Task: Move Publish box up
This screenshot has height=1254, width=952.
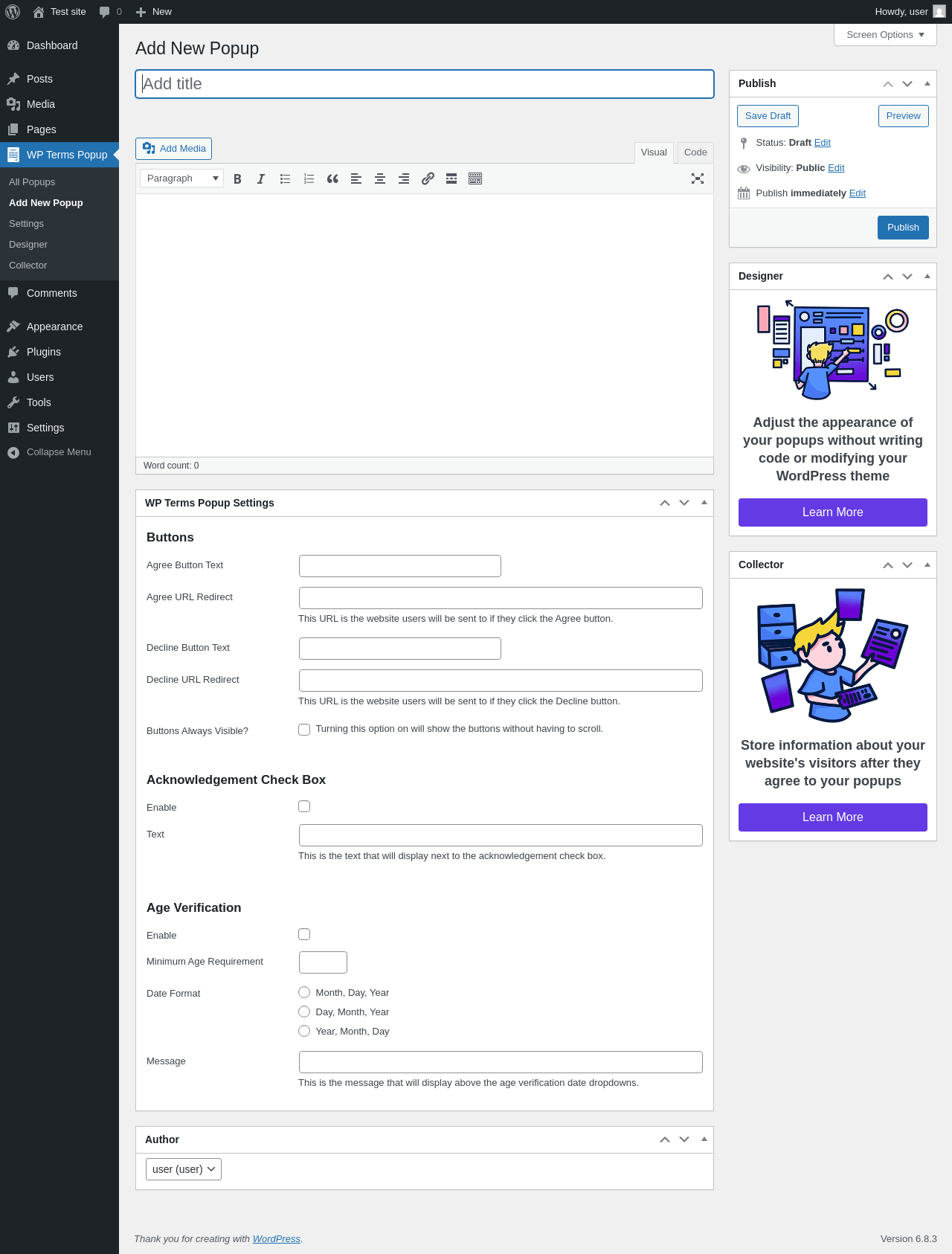Action: [x=888, y=84]
